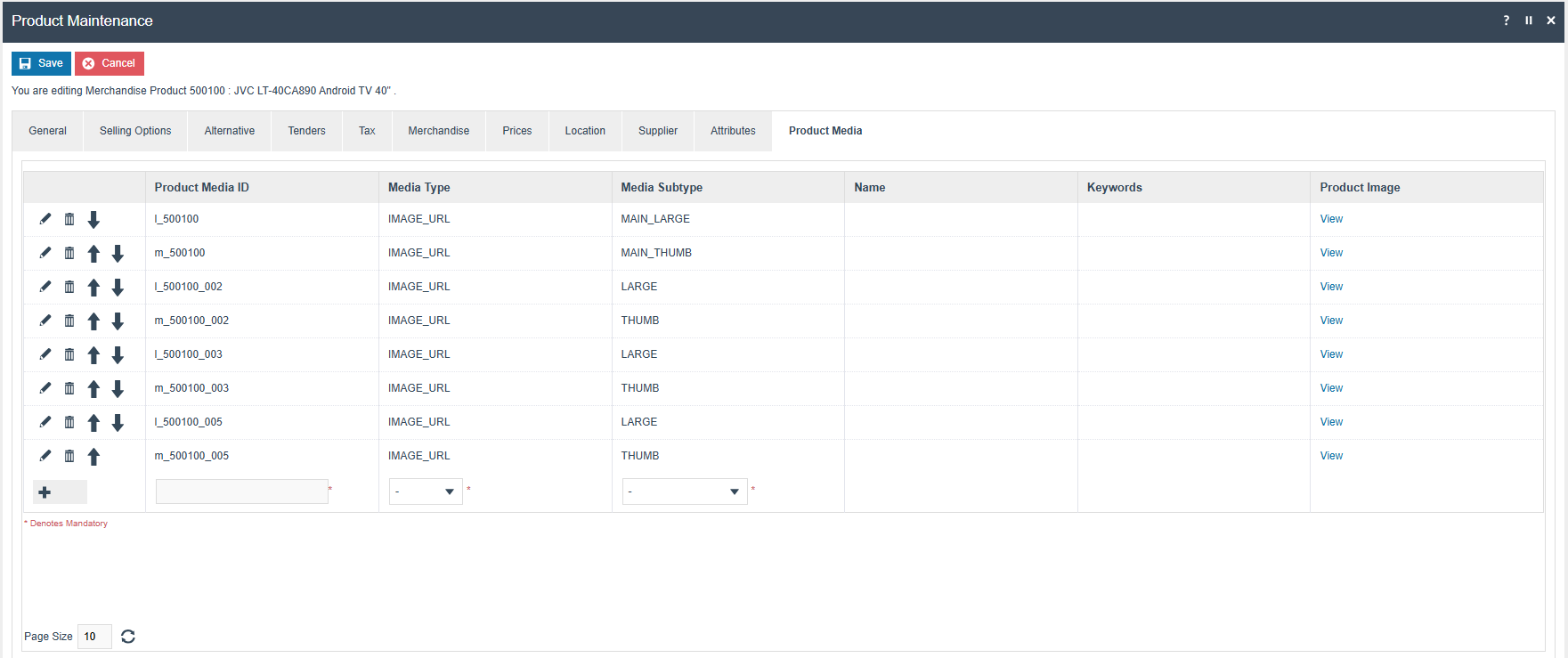Open the Media Subtype dropdown
Image resolution: width=1568 pixels, height=658 pixels.
pyautogui.click(x=685, y=491)
